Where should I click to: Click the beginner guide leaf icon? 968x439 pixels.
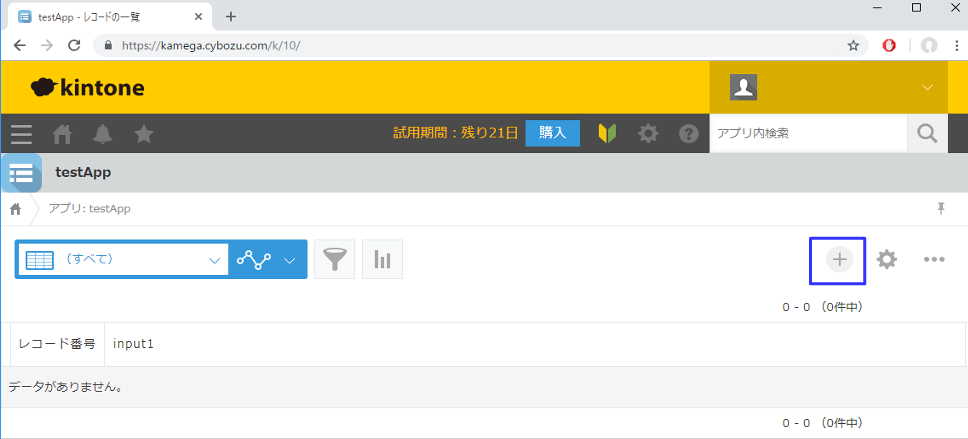pos(607,133)
